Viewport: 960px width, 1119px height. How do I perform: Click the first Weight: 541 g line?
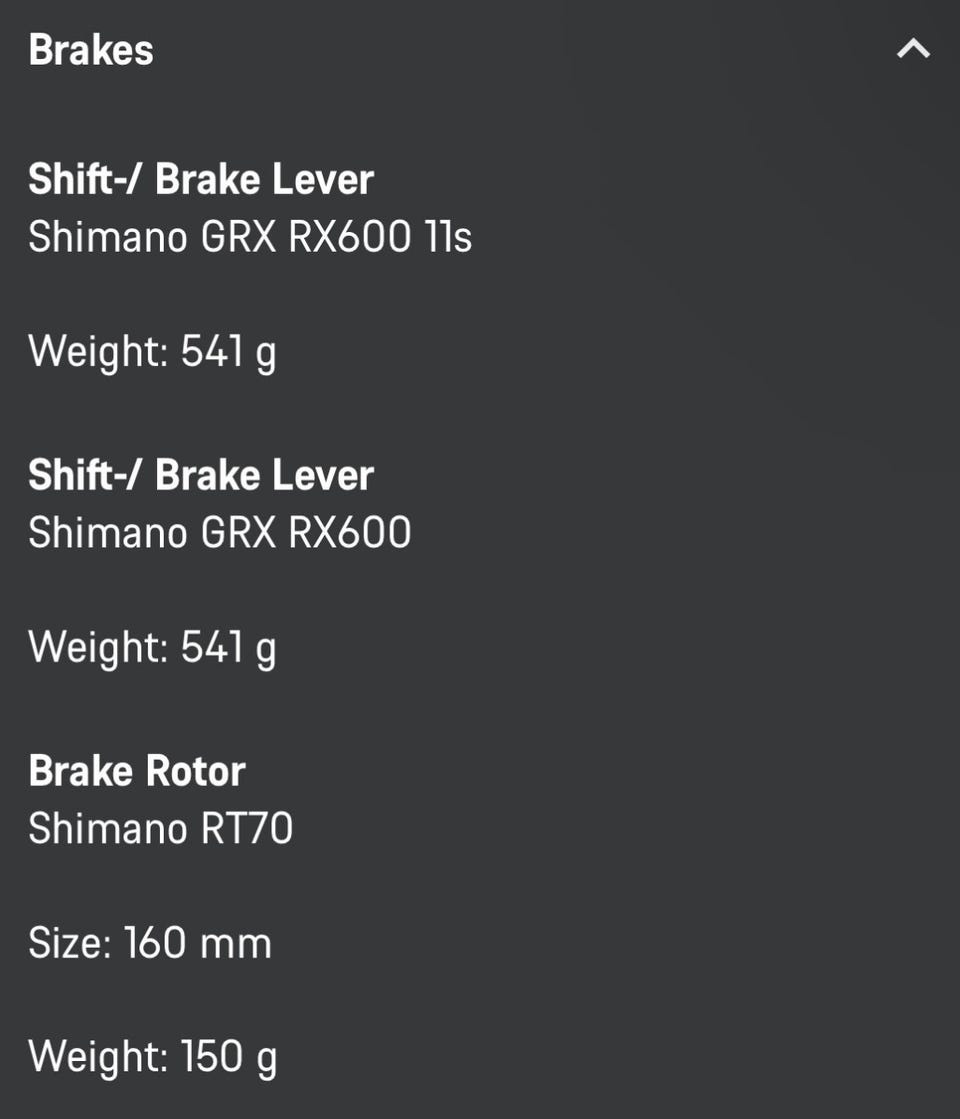point(152,352)
